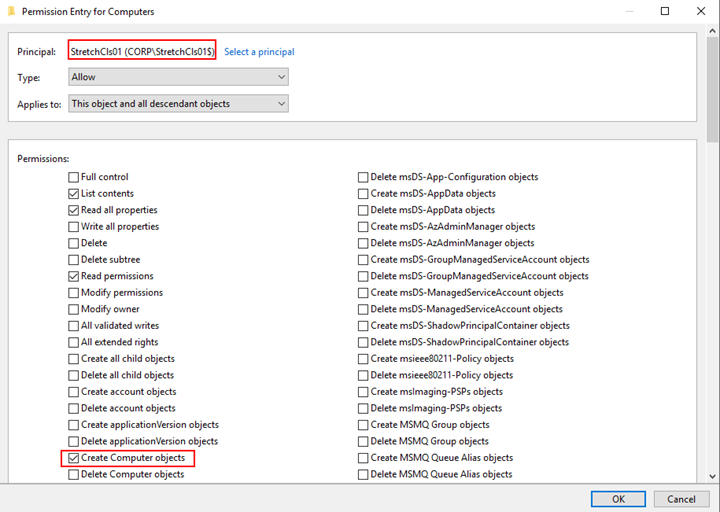Screen dimensions: 720x512
Task: Maximize the Permission Entry window
Action: [x=665, y=11]
